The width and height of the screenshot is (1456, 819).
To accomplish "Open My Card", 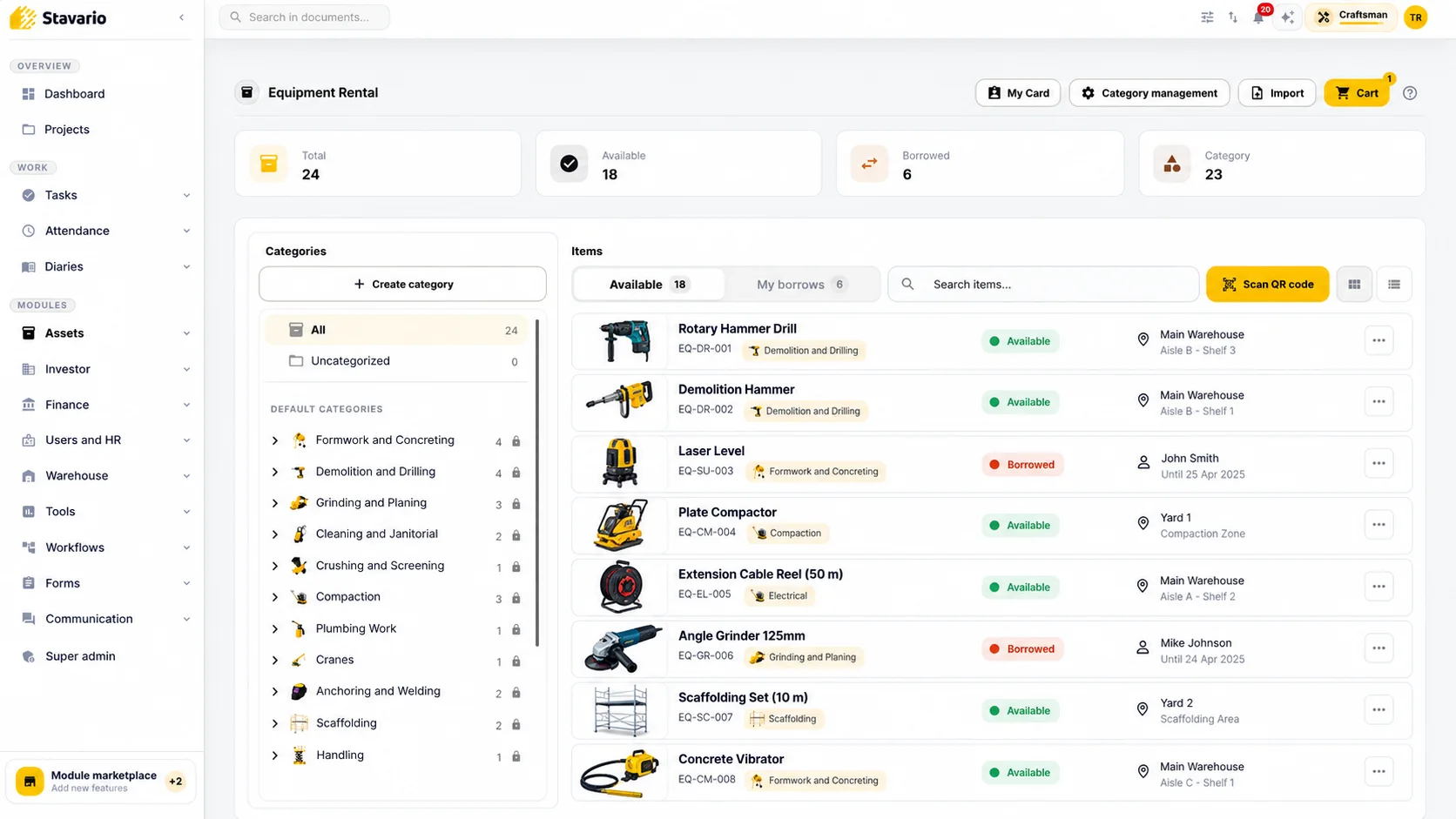I will pos(1018,93).
